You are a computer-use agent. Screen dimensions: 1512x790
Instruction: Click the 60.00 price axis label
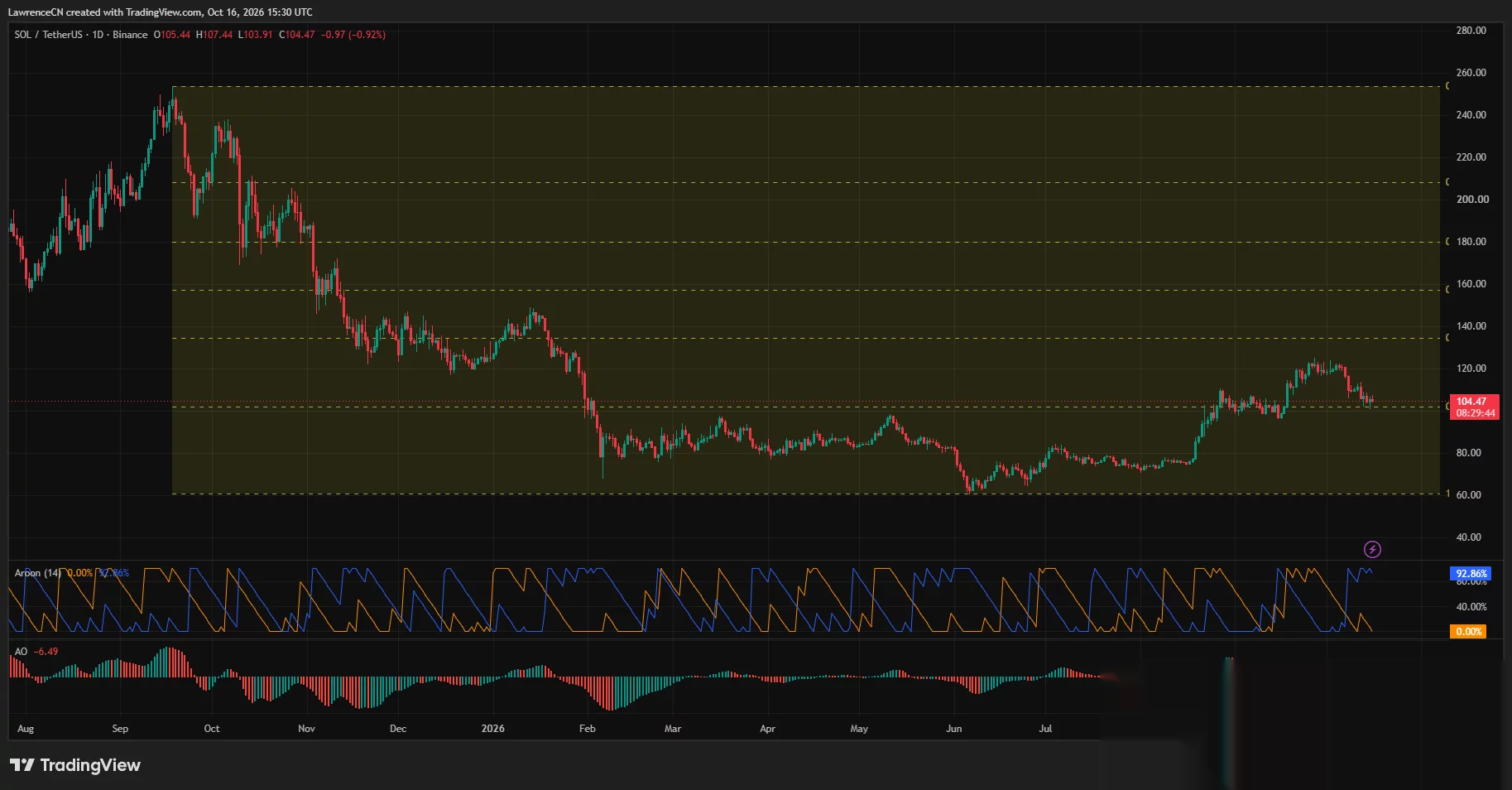(1468, 495)
